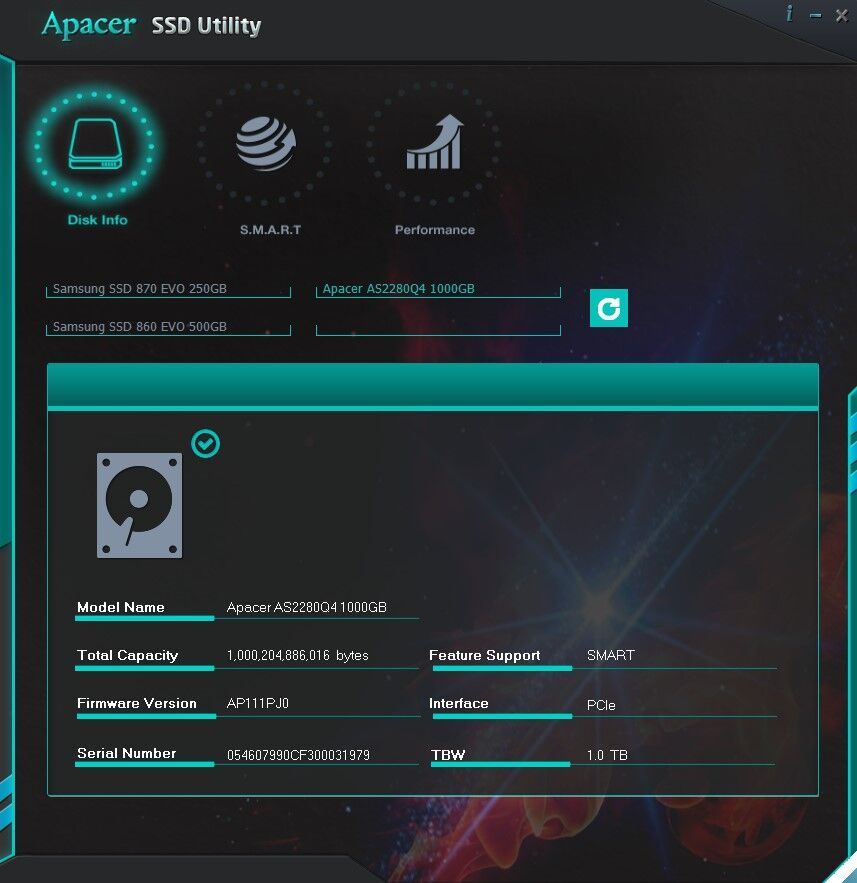Select Samsung SSD 860 EVO 500GB drive
The image size is (857, 883).
[x=168, y=327]
